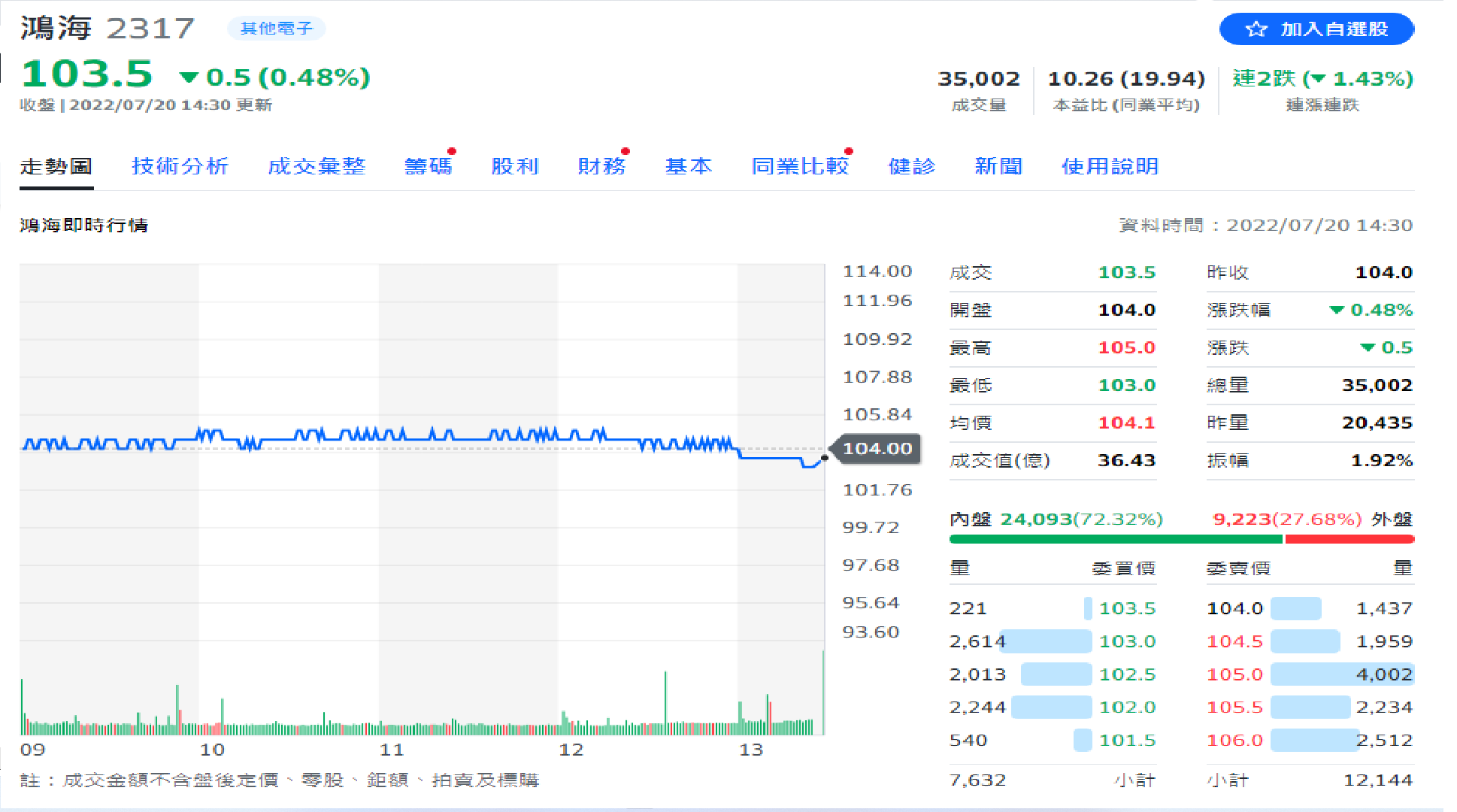Open the 技術分析 tab

(180, 166)
